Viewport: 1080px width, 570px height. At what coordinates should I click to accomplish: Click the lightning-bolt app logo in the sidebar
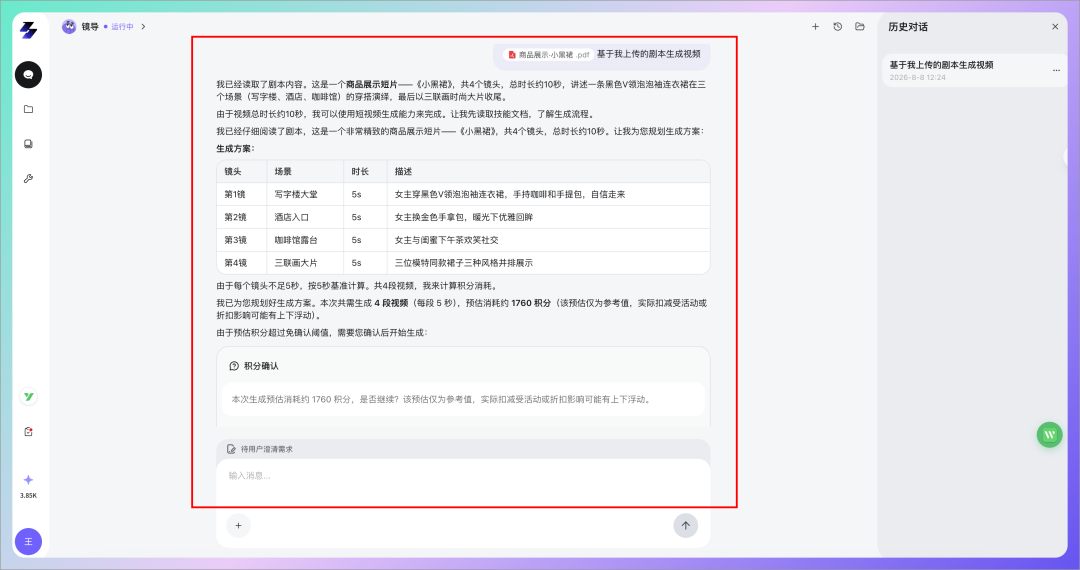click(28, 30)
